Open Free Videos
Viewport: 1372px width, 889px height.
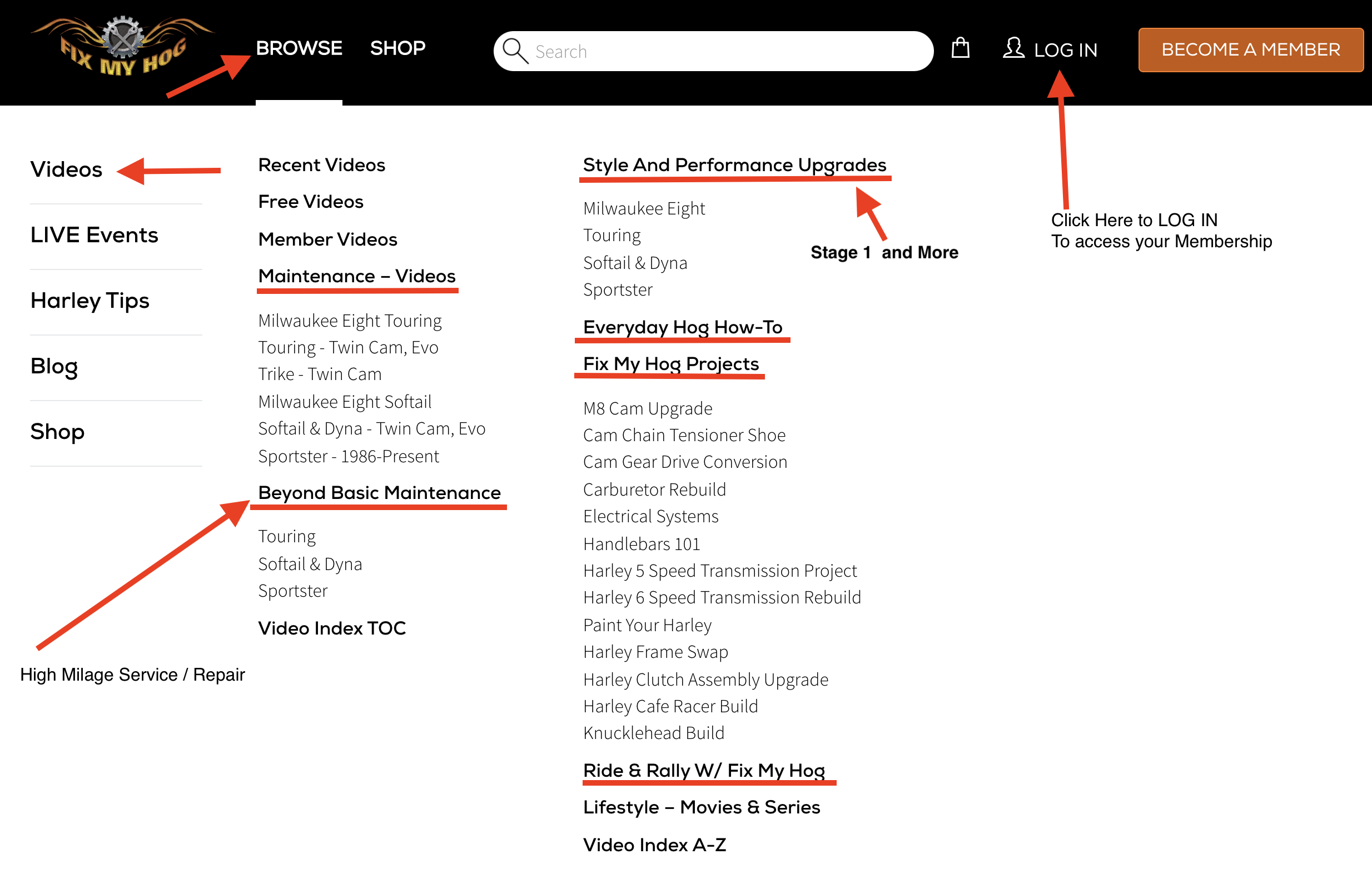(x=311, y=202)
